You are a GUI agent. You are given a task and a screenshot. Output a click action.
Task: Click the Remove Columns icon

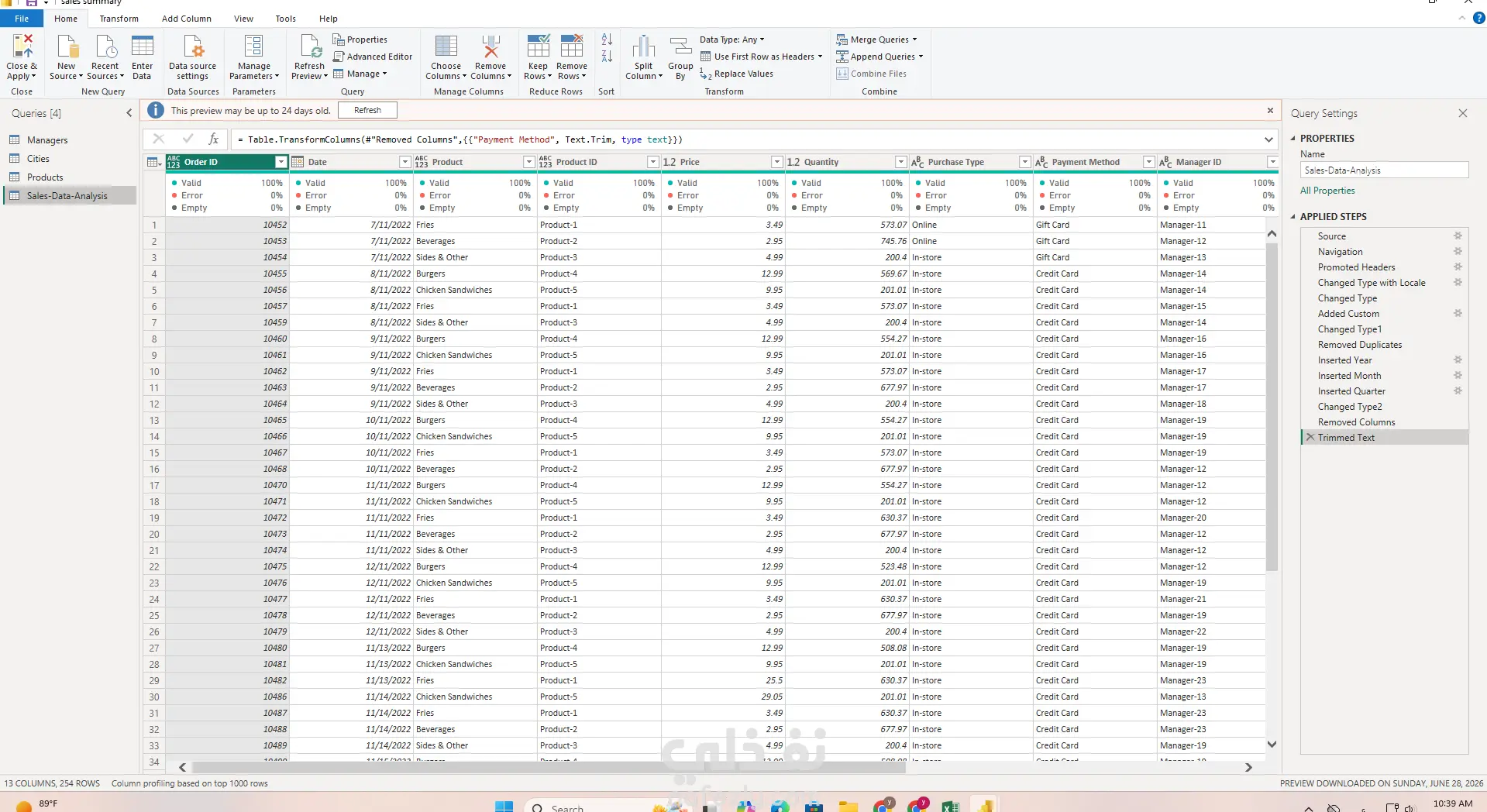pyautogui.click(x=491, y=46)
